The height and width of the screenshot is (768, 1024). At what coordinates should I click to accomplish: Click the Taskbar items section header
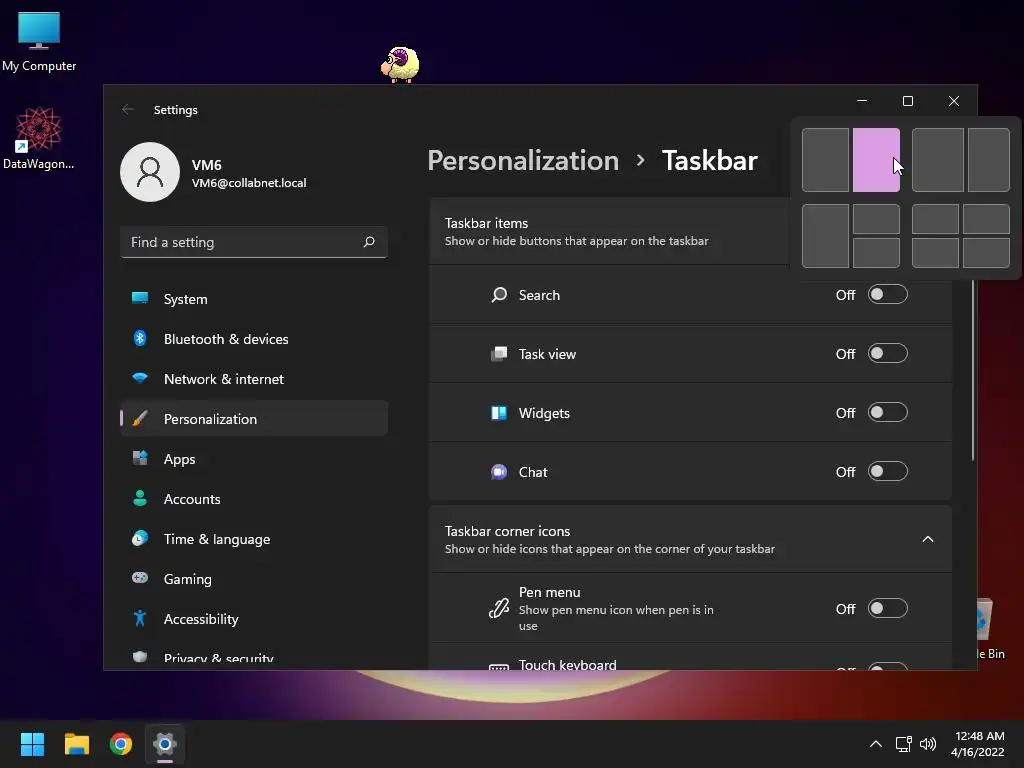click(x=609, y=231)
